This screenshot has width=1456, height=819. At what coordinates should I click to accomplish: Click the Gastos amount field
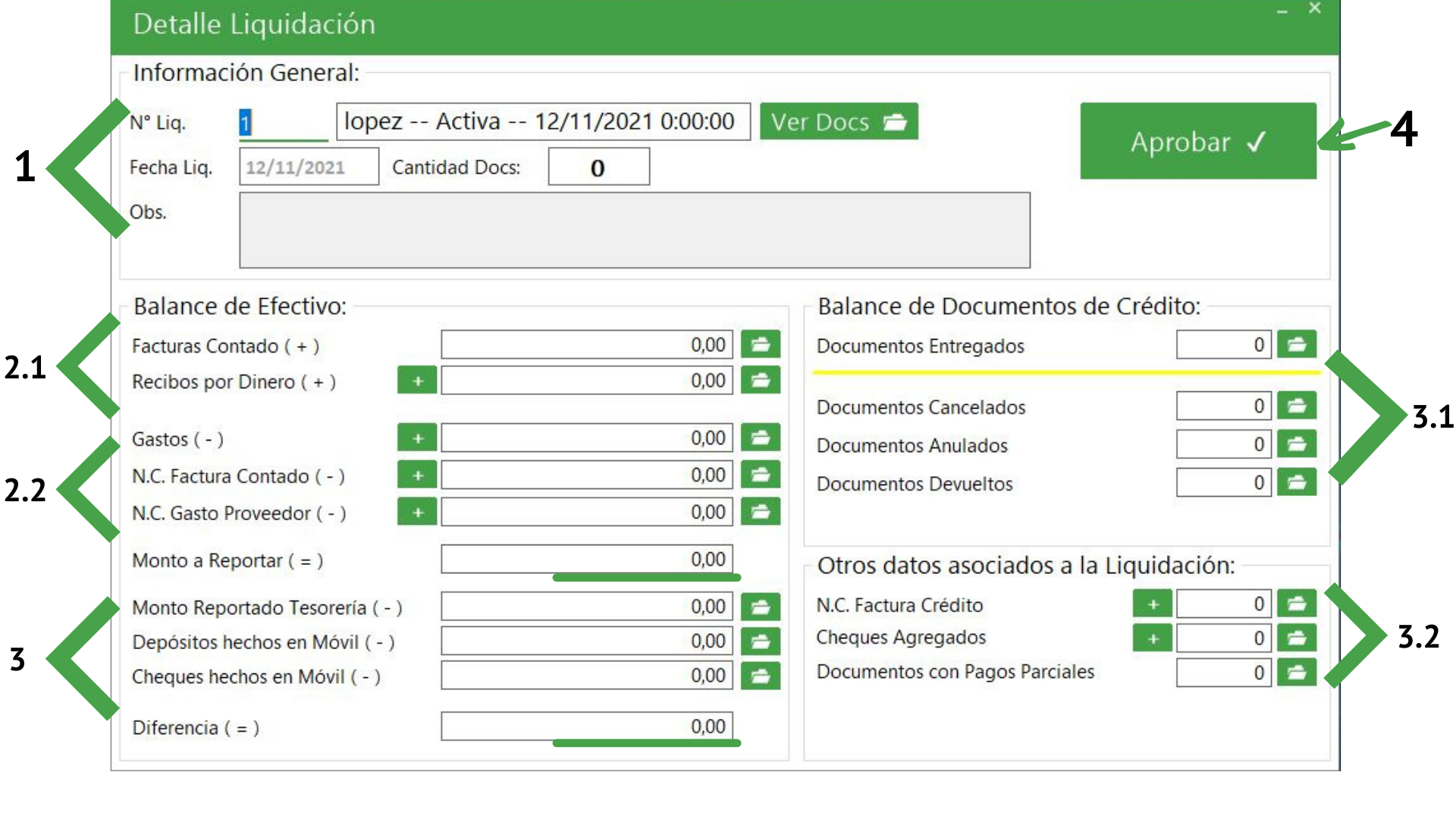[586, 438]
